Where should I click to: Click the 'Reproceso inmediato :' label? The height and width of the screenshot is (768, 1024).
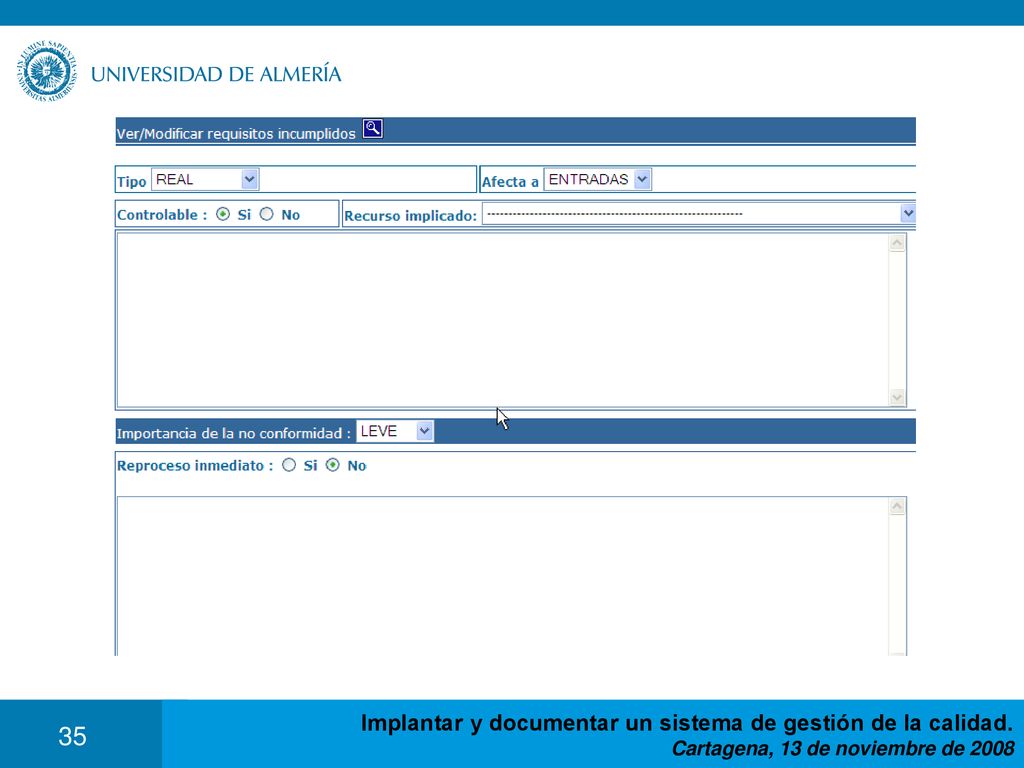click(x=195, y=466)
